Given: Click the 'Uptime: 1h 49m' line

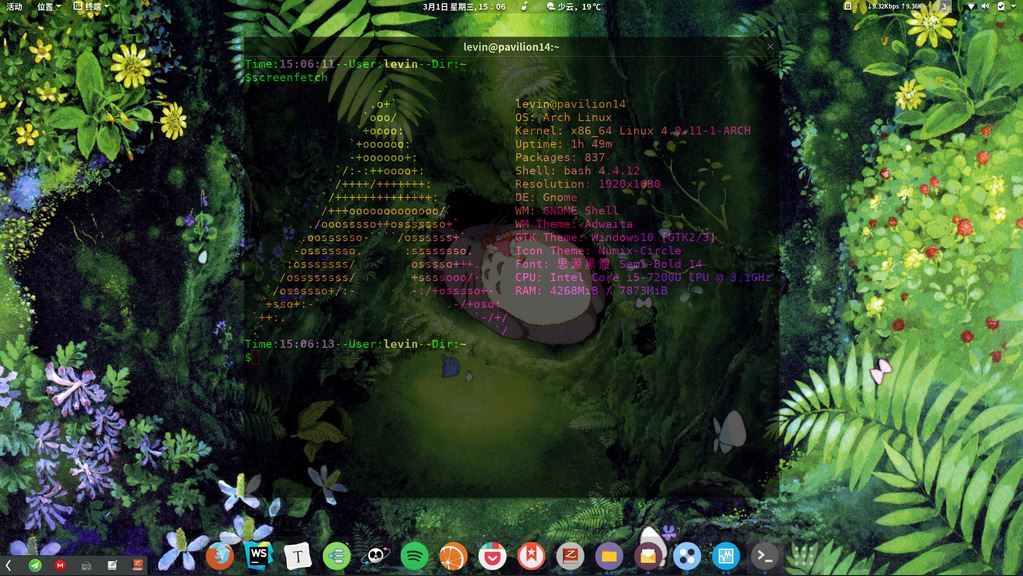Looking at the screenshot, I should 564,144.
